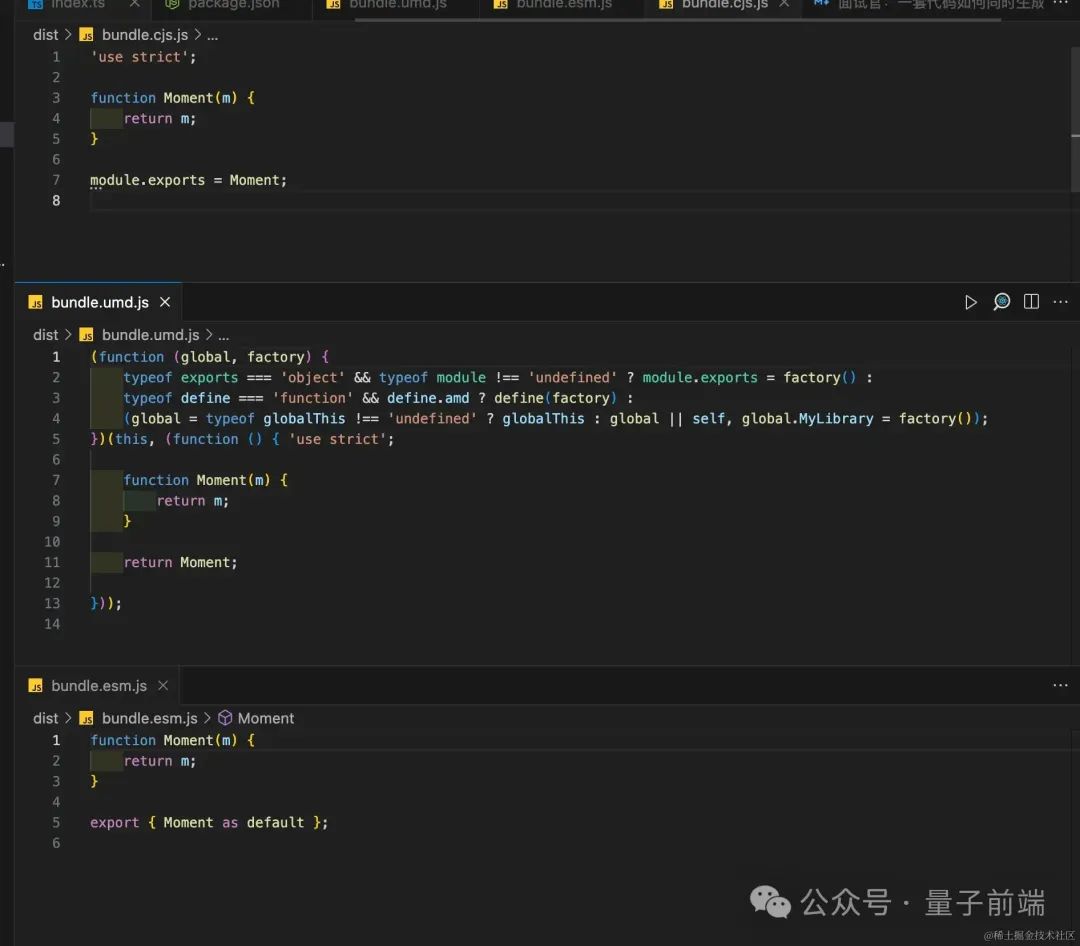Expand the bundle.umd.js breadcrumb file segment
Viewport: 1080px width, 946px height.
pyautogui.click(x=150, y=335)
